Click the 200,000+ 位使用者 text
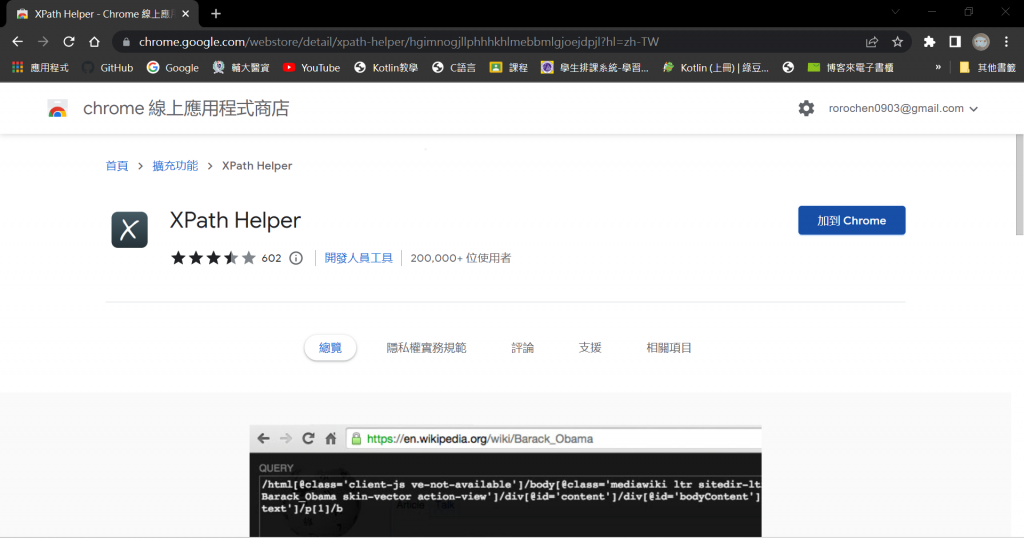1024x538 pixels. [460, 258]
